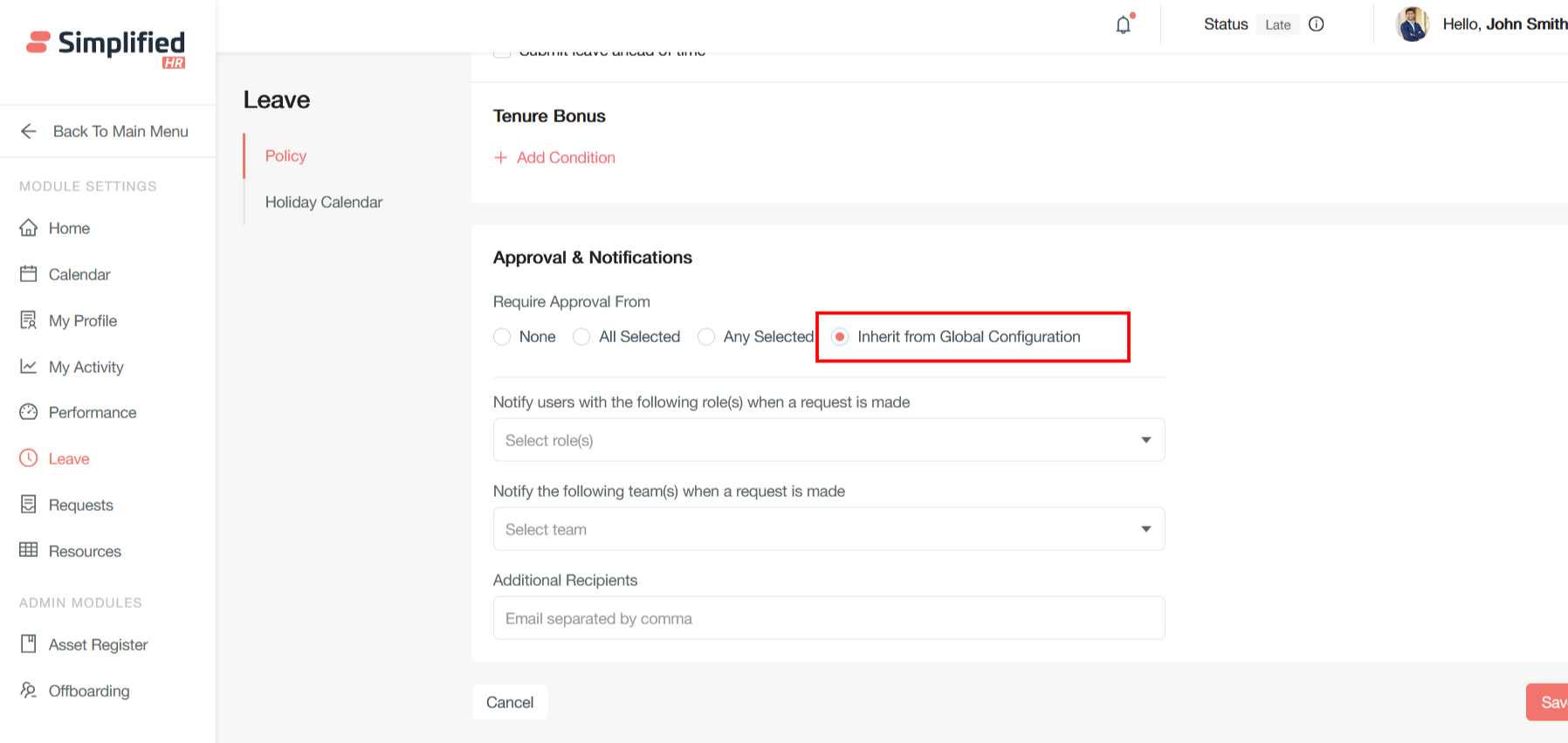The height and width of the screenshot is (743, 1568).
Task: Click the back arrow to main menu
Action: [x=29, y=131]
